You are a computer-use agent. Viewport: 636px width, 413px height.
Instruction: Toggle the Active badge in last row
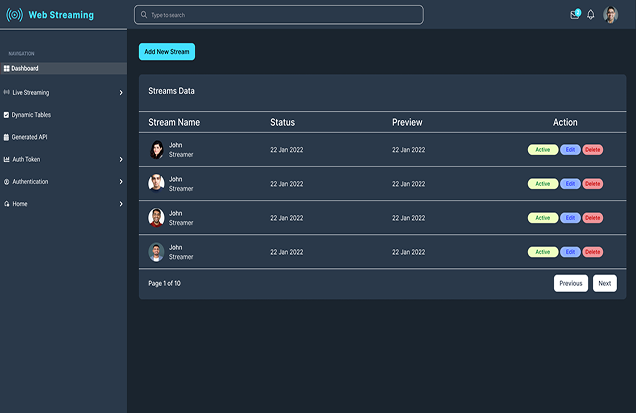542,252
